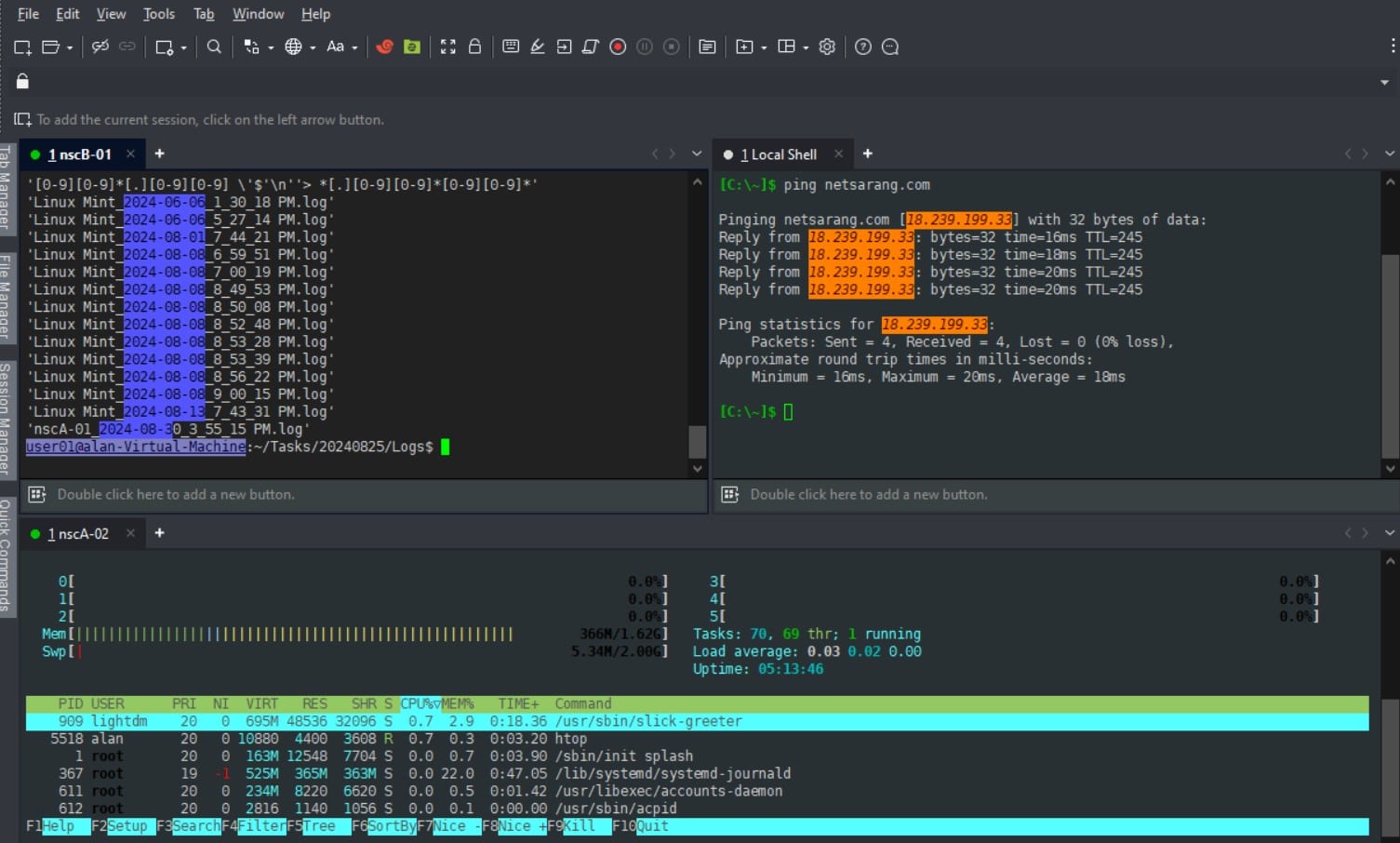1400x843 pixels.
Task: Open the Tab menu
Action: [x=204, y=14]
